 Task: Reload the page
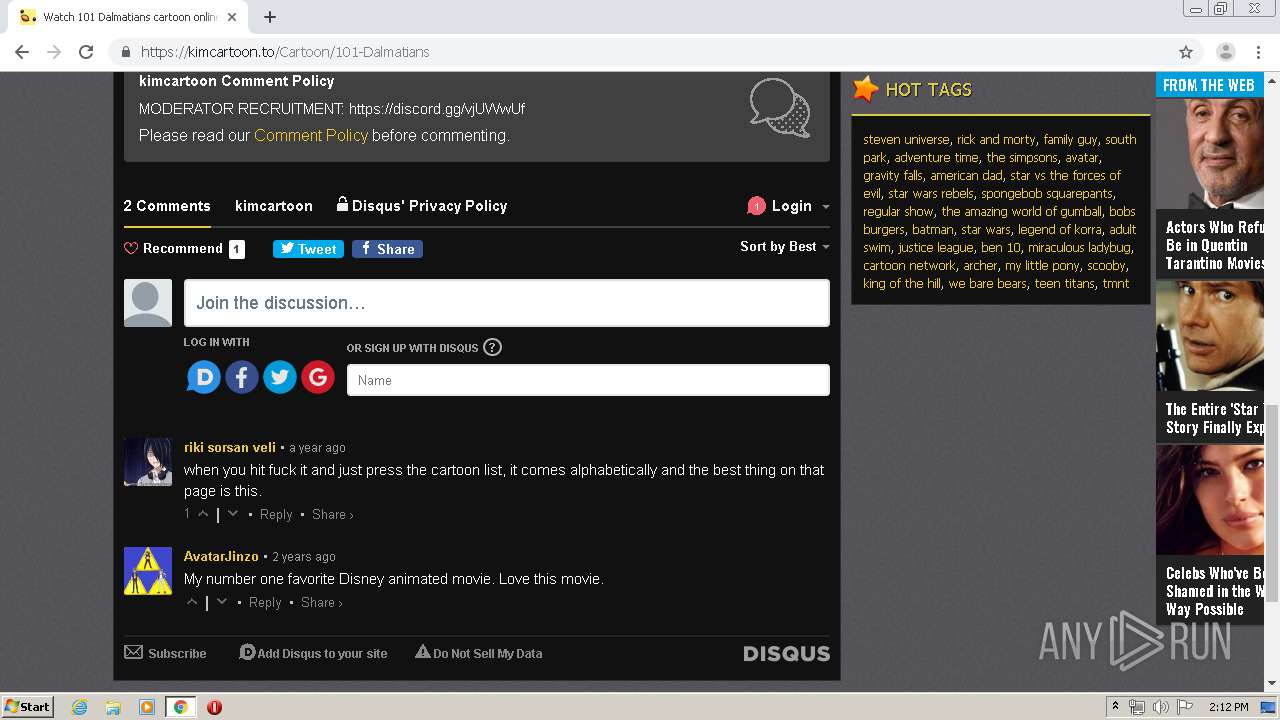click(86, 52)
